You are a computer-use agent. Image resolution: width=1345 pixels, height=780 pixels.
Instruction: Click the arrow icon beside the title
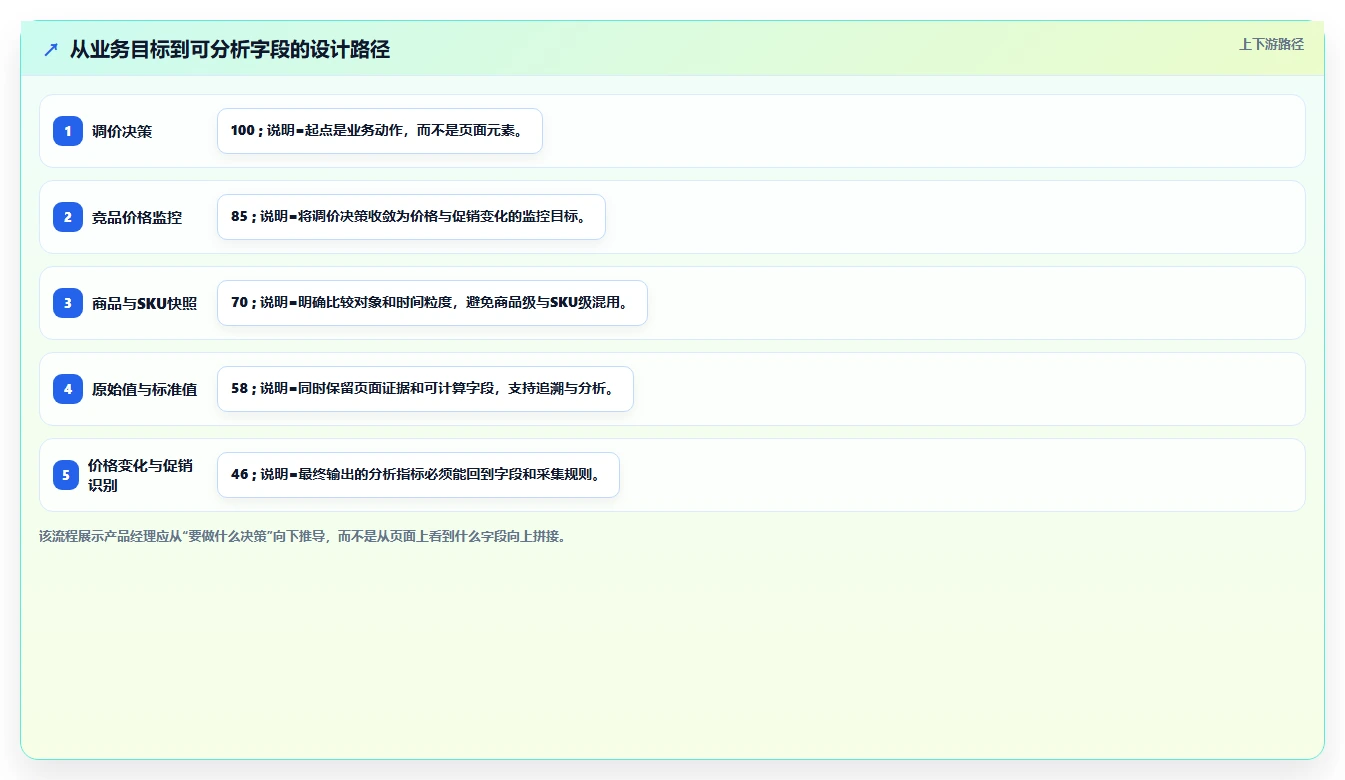(x=50, y=49)
